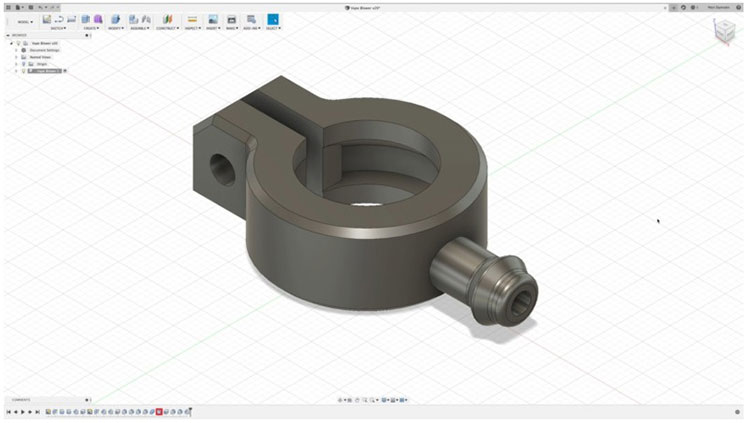Jump to timeline end button
This screenshot has height=423, width=750.
click(37, 412)
